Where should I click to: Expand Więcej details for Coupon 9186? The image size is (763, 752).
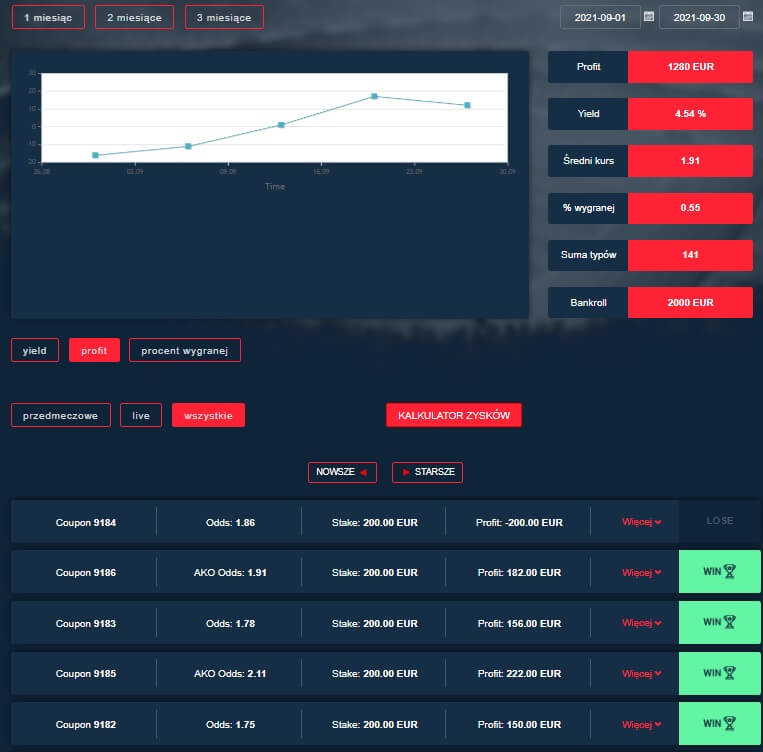point(641,573)
